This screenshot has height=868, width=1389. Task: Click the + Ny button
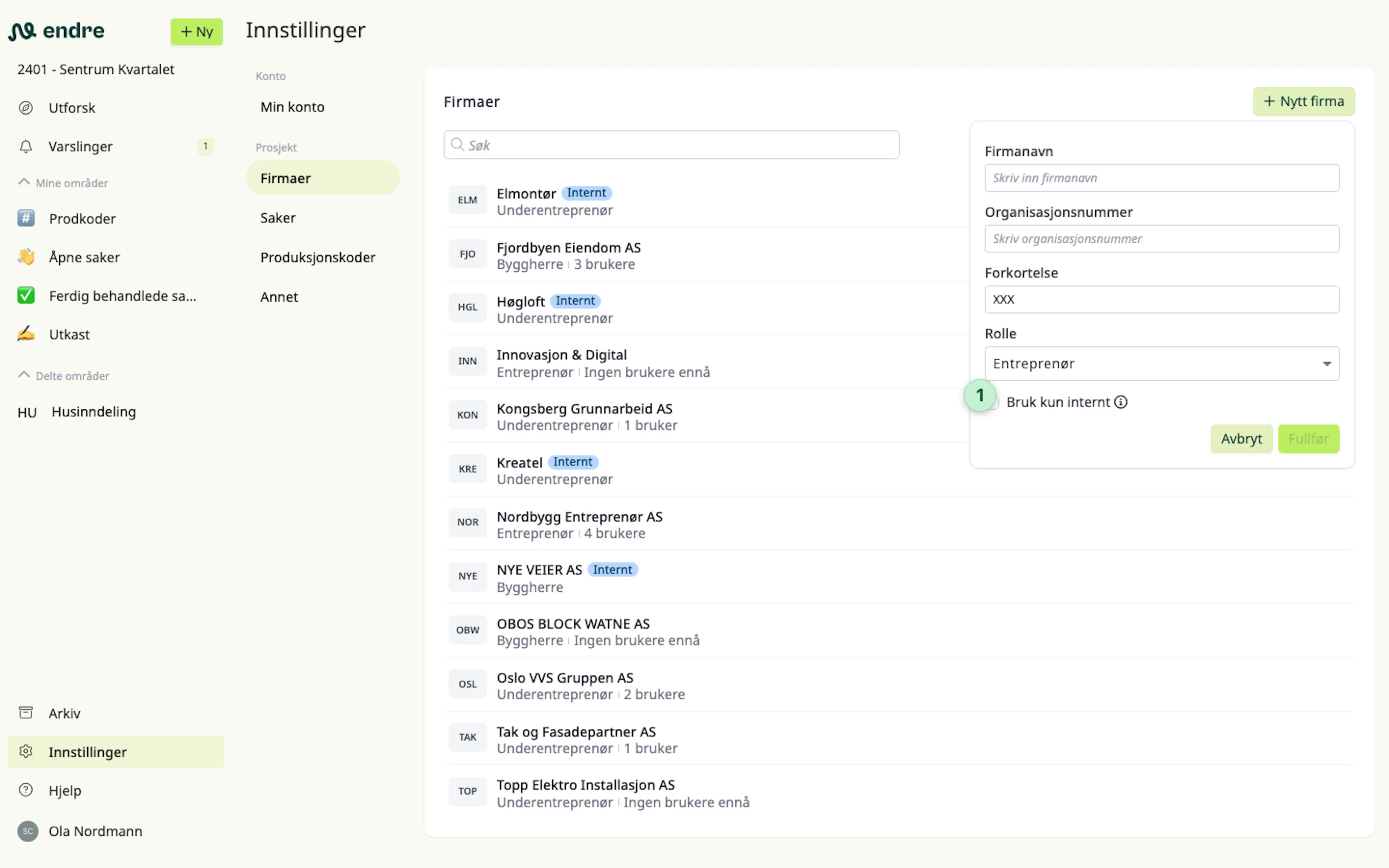pos(196,31)
